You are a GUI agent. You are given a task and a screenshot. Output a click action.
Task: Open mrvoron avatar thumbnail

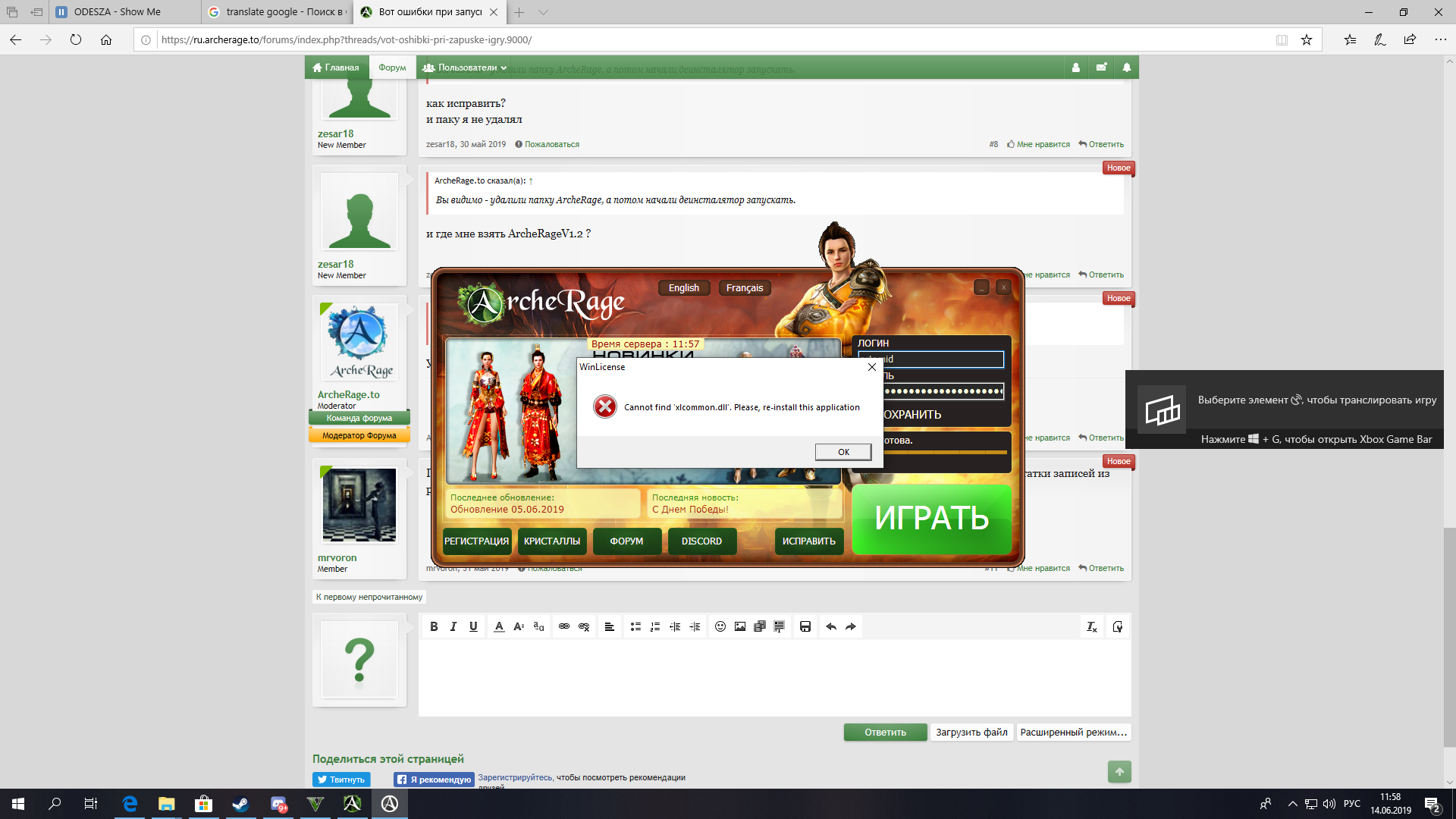coord(359,505)
